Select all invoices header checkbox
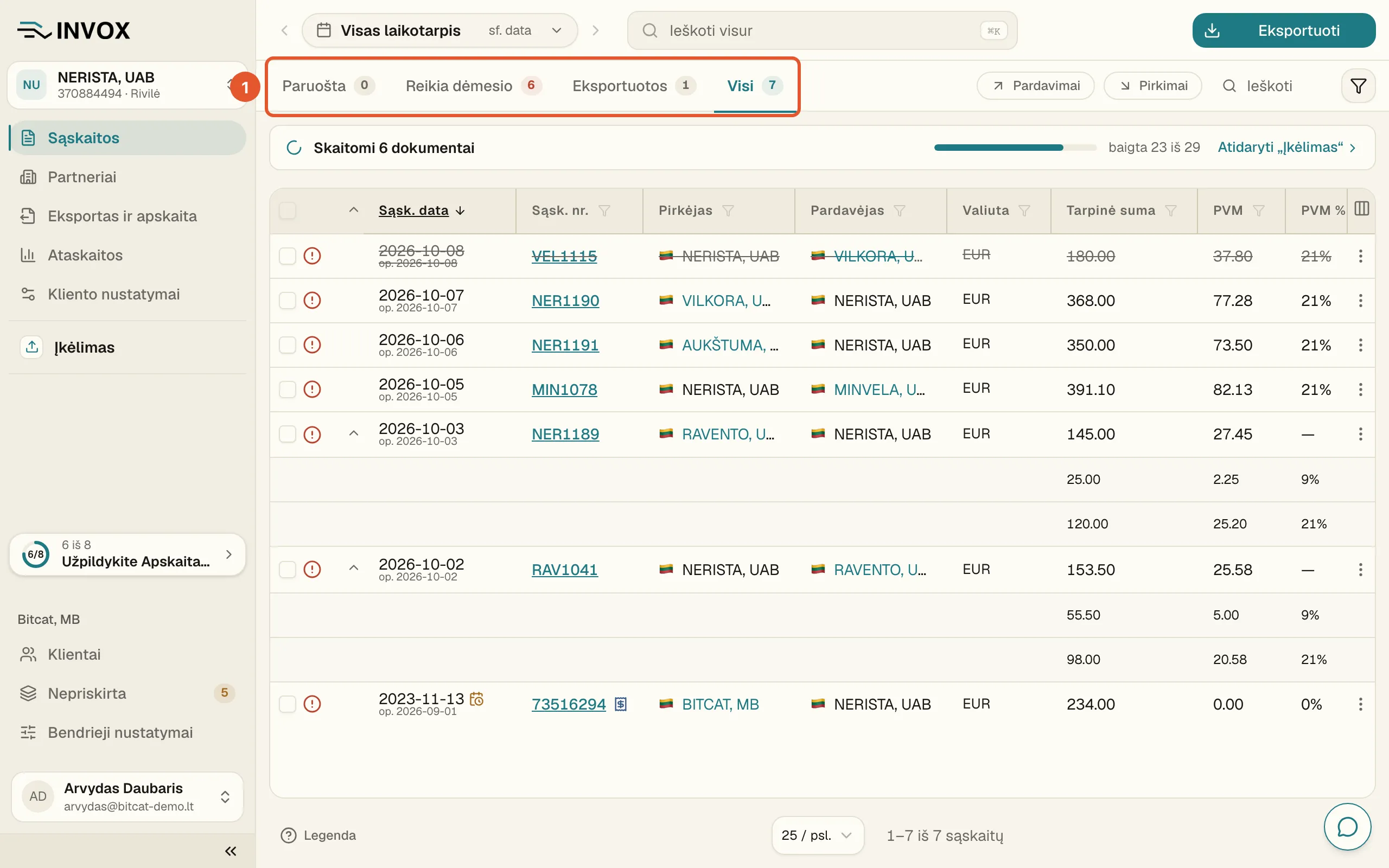 point(288,210)
